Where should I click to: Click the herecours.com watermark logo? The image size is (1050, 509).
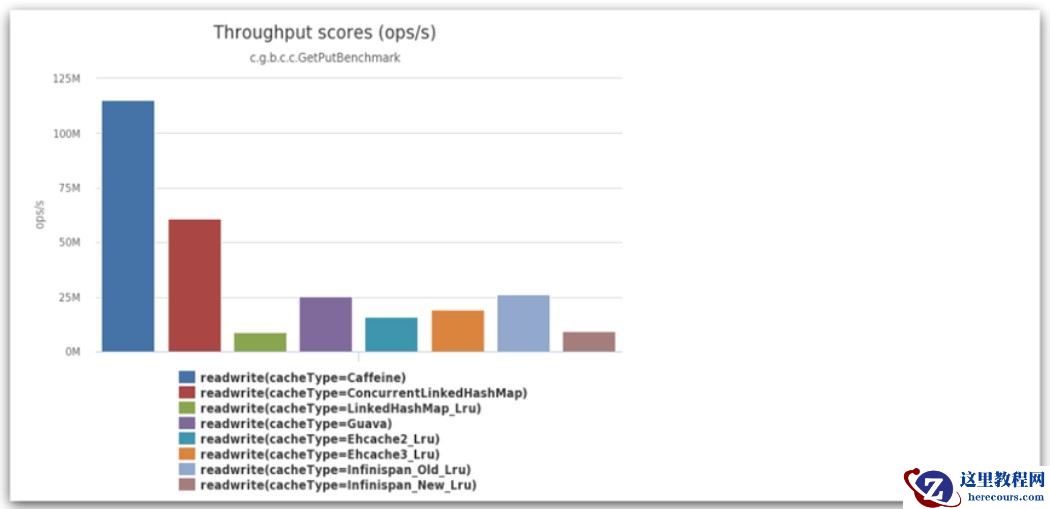click(x=975, y=488)
